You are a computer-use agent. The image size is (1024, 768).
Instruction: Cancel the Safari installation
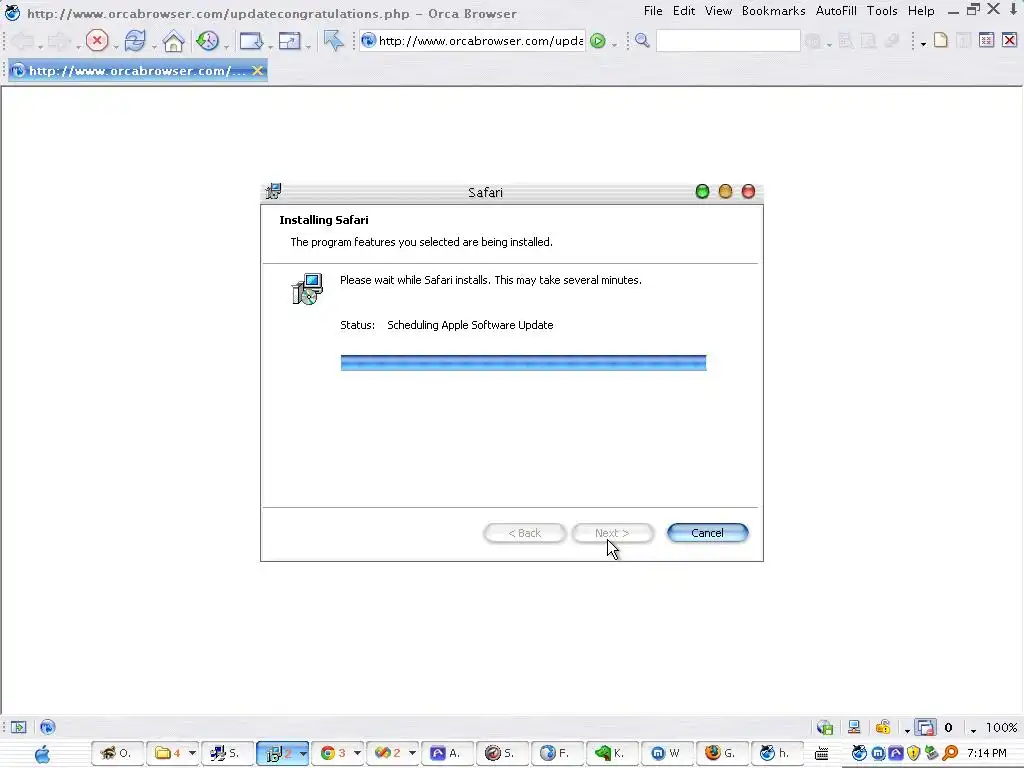coord(707,533)
